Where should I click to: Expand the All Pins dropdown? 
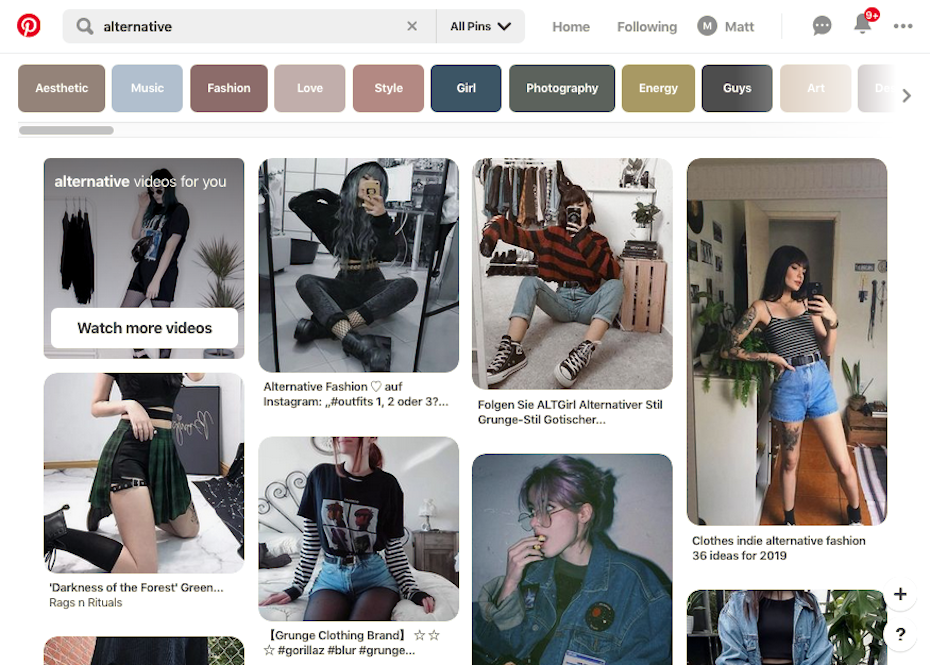pyautogui.click(x=480, y=26)
